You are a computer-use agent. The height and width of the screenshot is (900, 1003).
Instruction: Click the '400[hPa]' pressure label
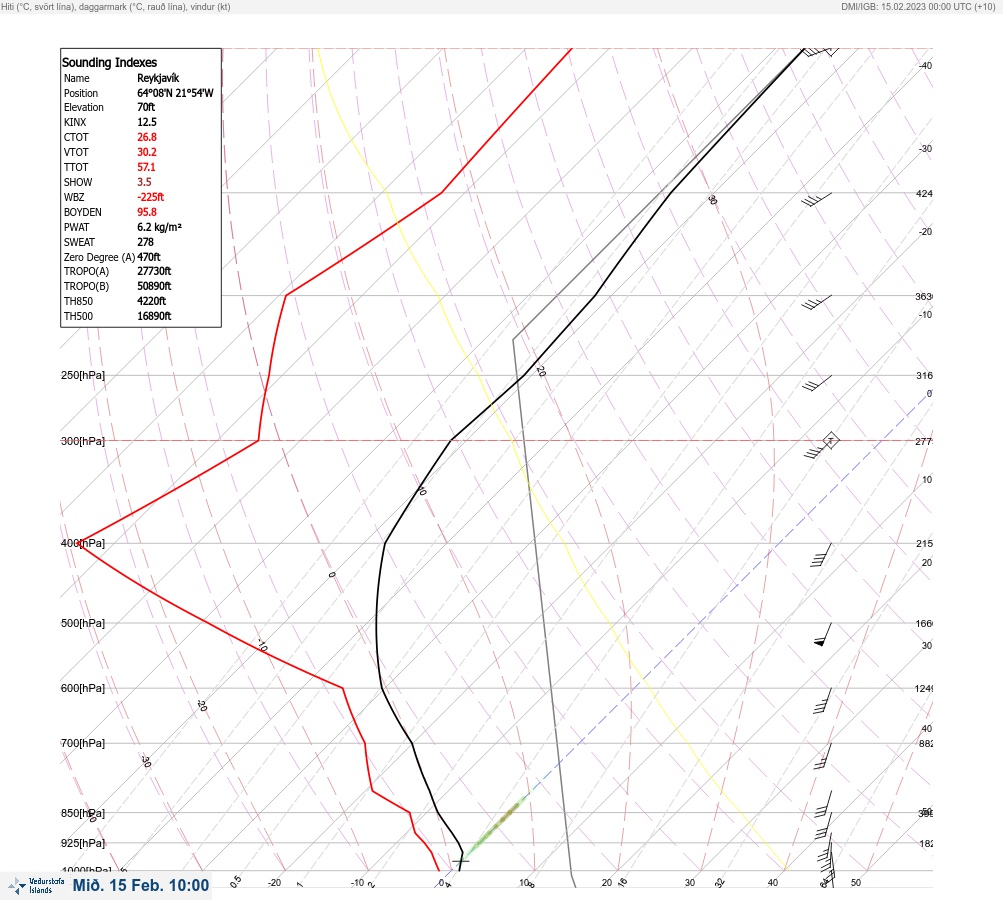83,543
